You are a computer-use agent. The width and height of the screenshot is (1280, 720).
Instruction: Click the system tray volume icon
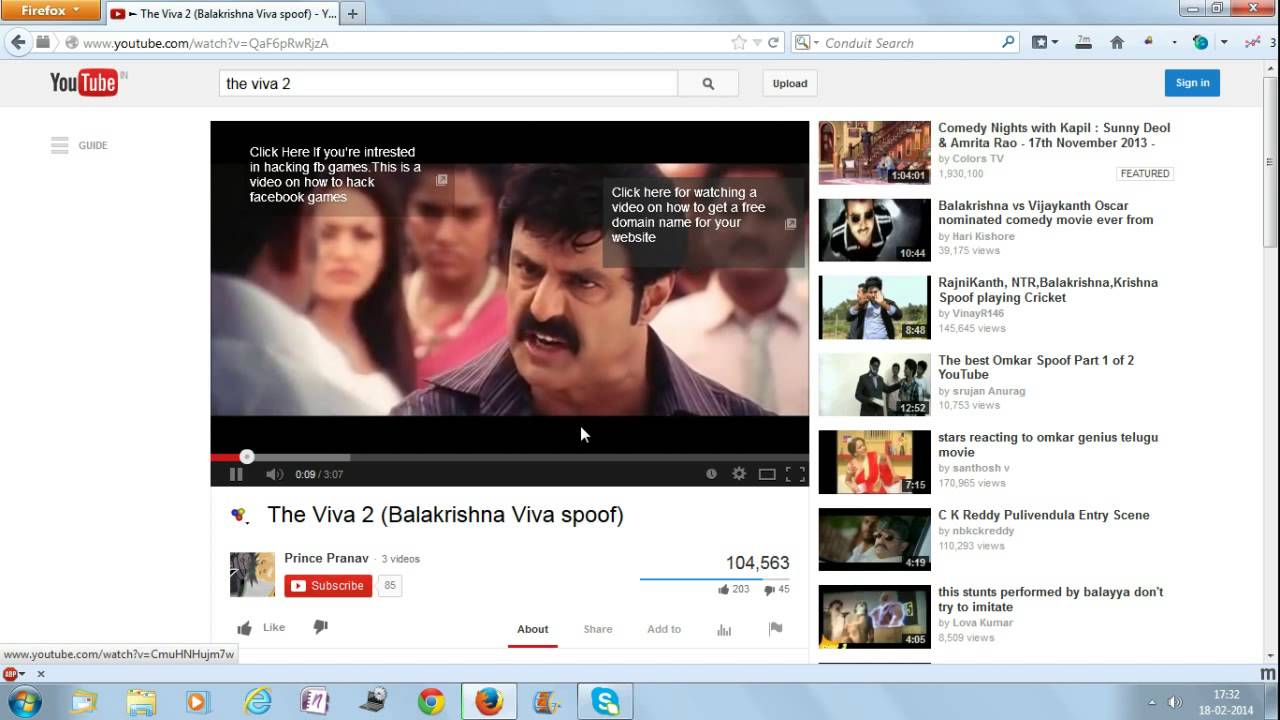point(1175,702)
